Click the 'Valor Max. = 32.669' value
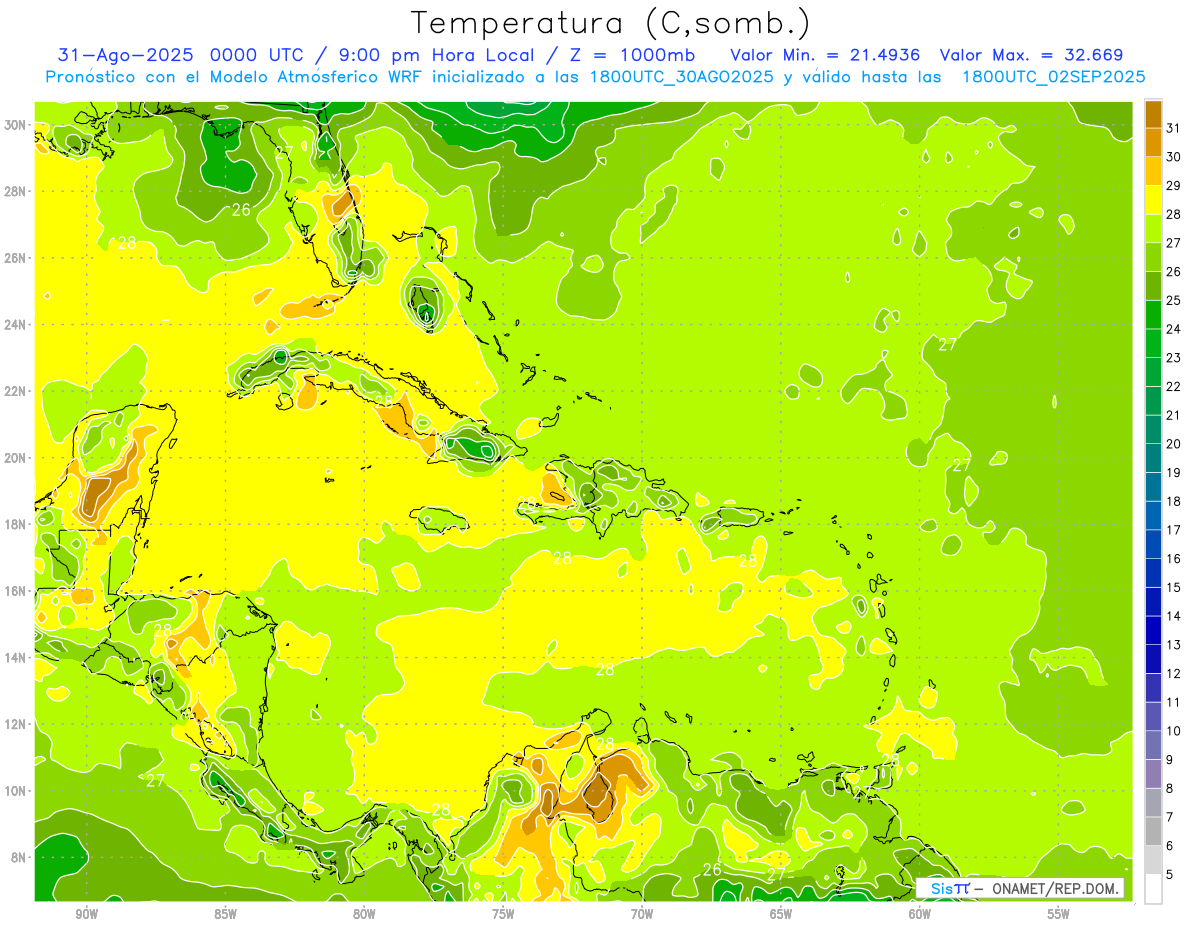Screen dimensions: 1200x927 1032,55
